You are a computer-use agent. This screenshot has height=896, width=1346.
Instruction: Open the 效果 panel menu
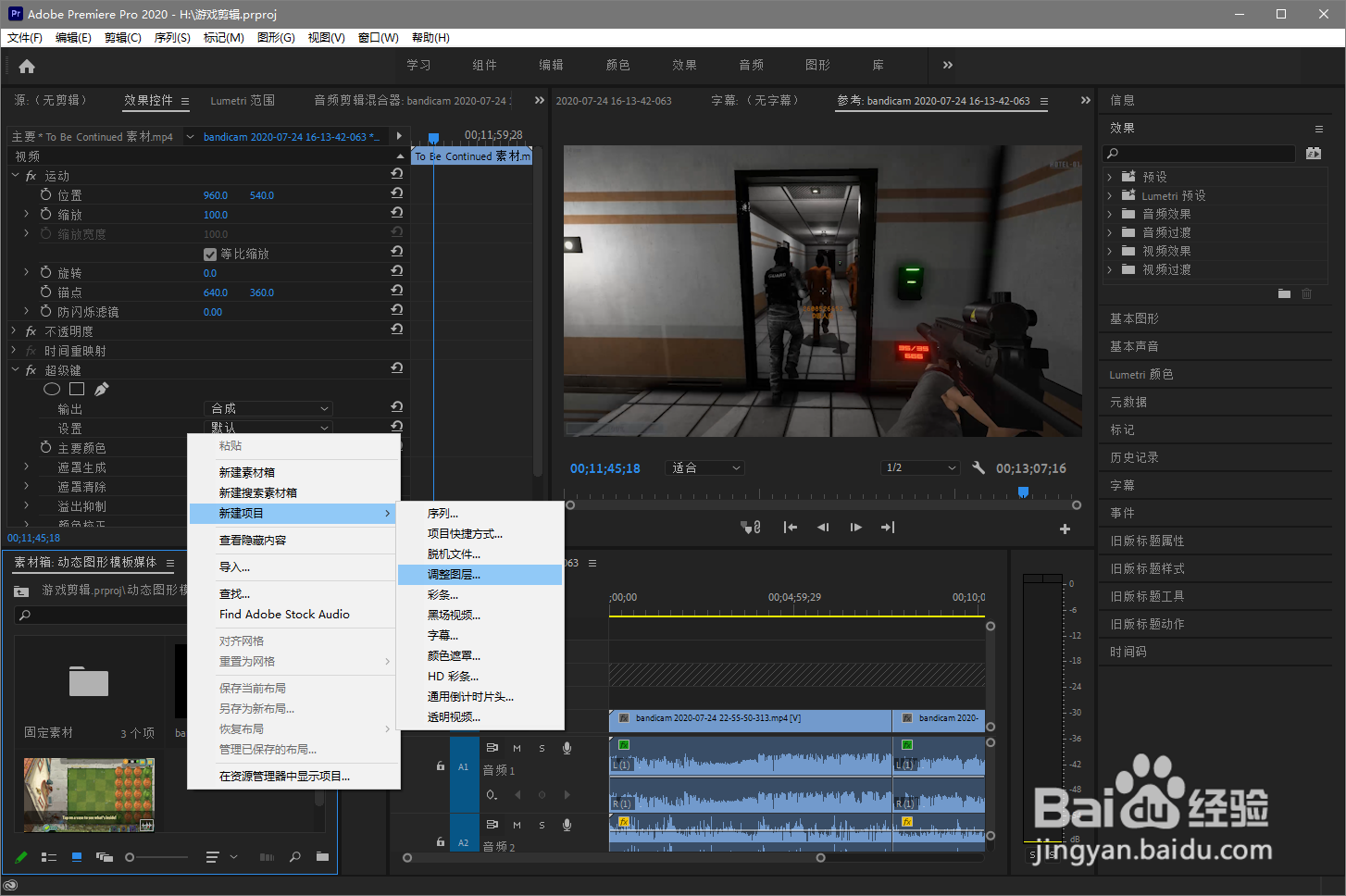pyautogui.click(x=1319, y=129)
